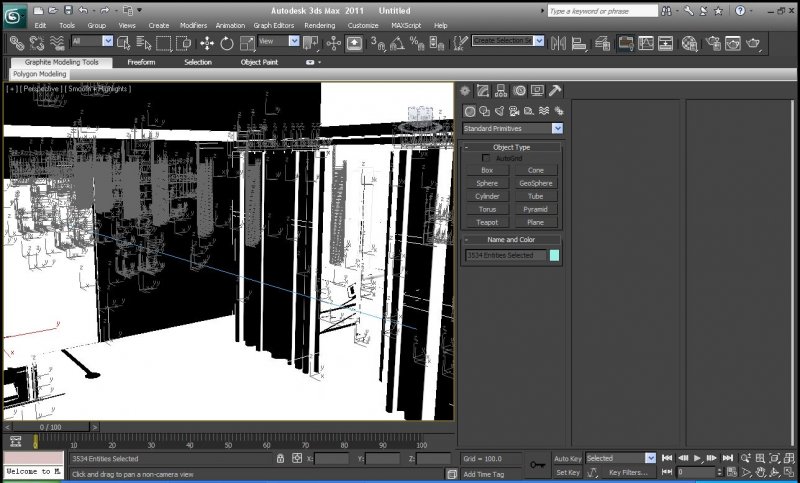Toggle Spinner Snap
This screenshot has height=483, width=800.
(x=437, y=43)
